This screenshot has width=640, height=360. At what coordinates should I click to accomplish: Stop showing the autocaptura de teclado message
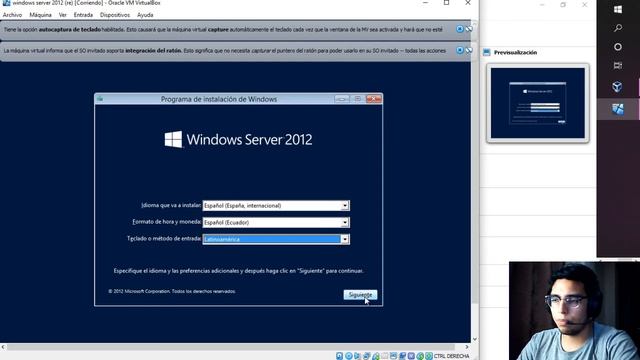click(469, 29)
